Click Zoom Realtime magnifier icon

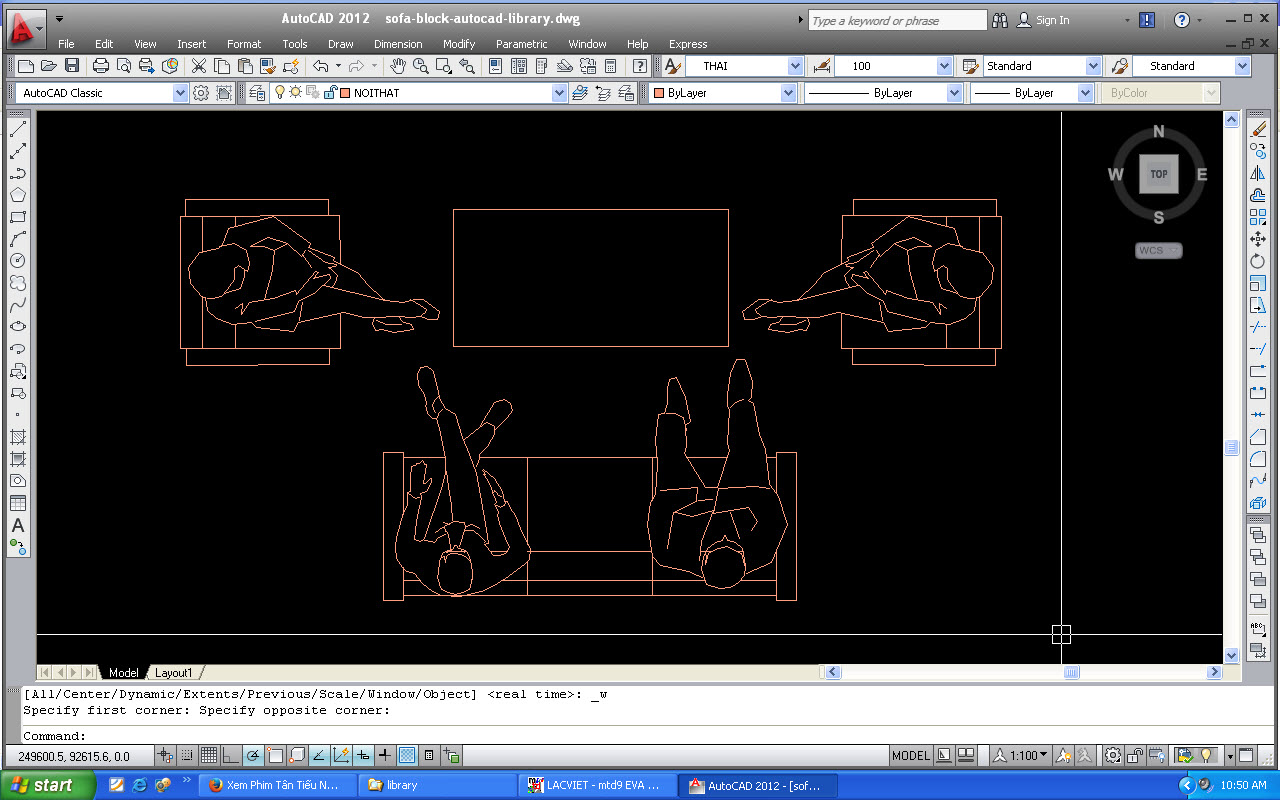pos(420,66)
